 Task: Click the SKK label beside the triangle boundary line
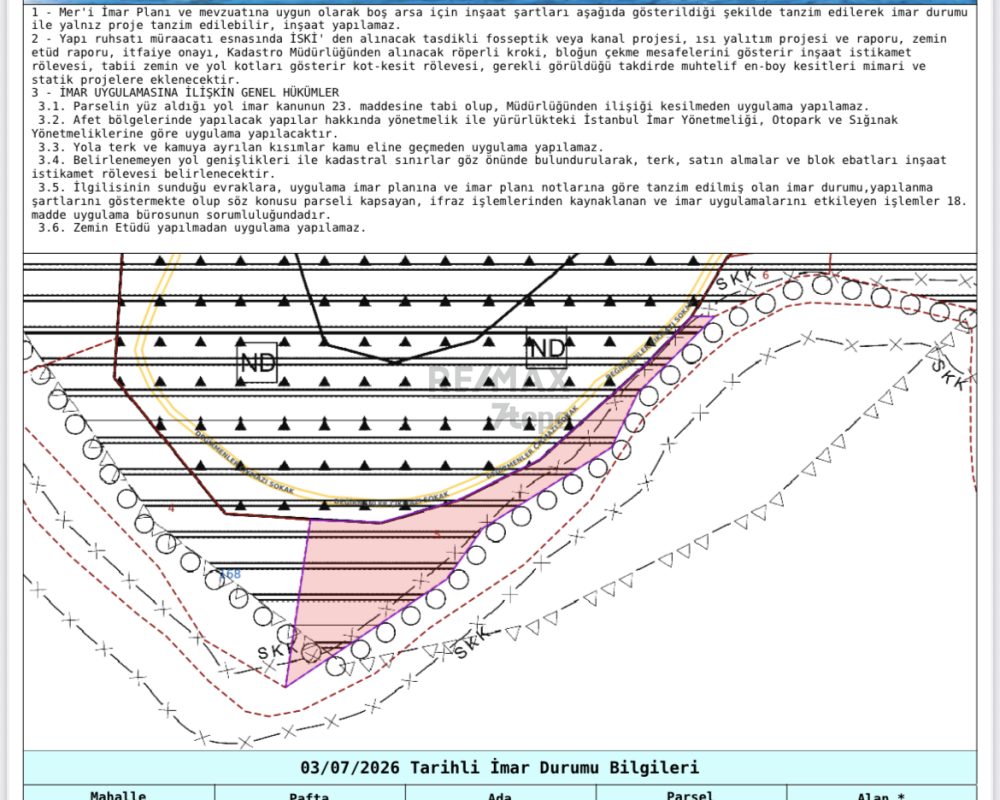[473, 642]
